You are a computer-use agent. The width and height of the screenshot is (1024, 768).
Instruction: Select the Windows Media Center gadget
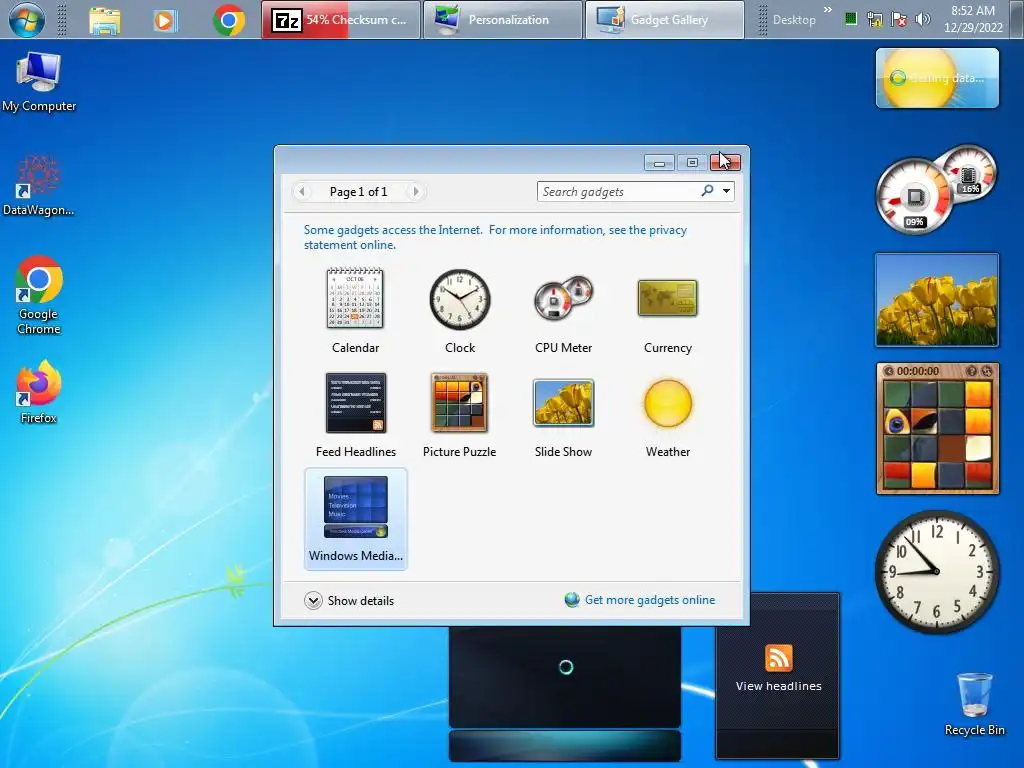pyautogui.click(x=355, y=519)
